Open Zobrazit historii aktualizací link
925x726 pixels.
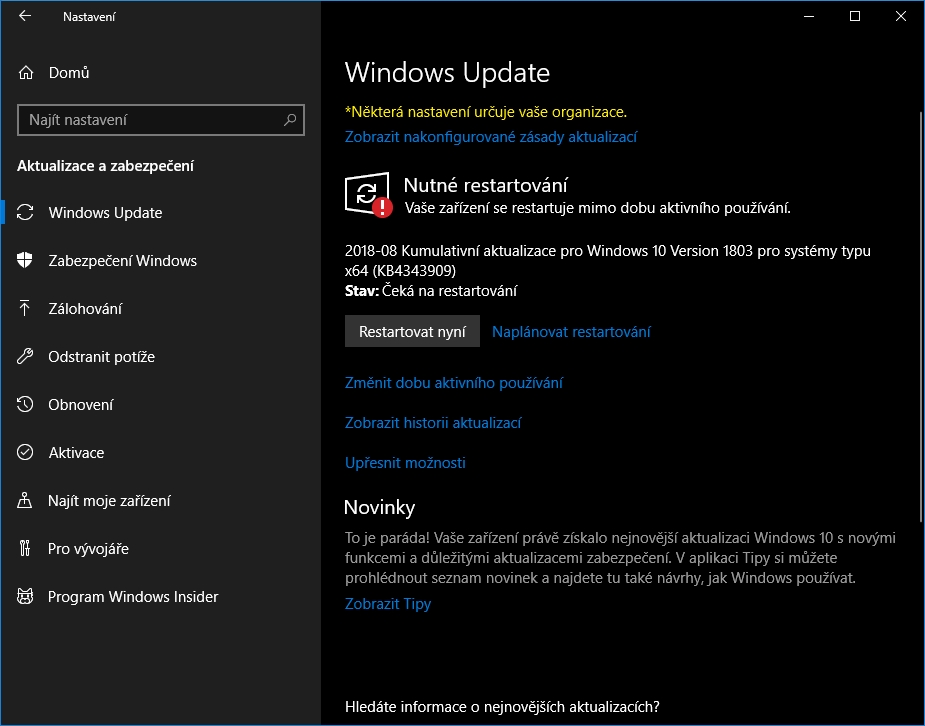(433, 423)
